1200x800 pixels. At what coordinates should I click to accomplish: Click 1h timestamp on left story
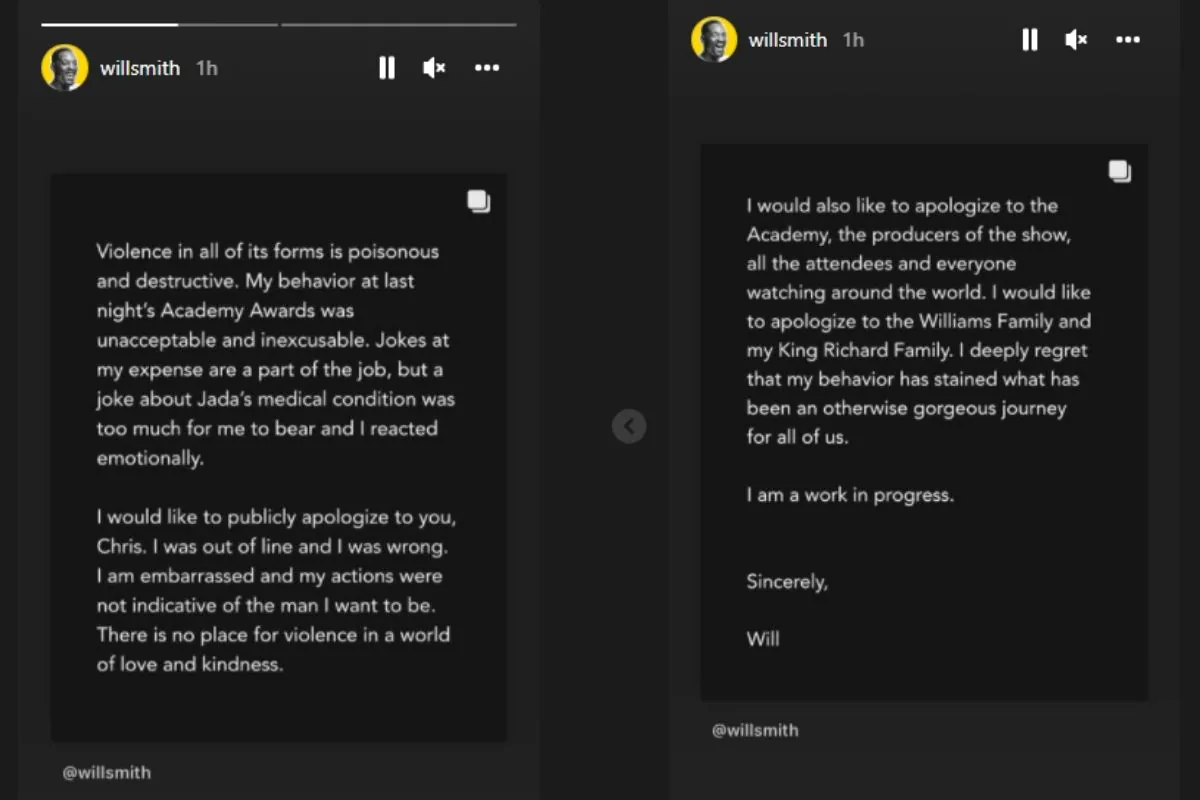coord(206,69)
